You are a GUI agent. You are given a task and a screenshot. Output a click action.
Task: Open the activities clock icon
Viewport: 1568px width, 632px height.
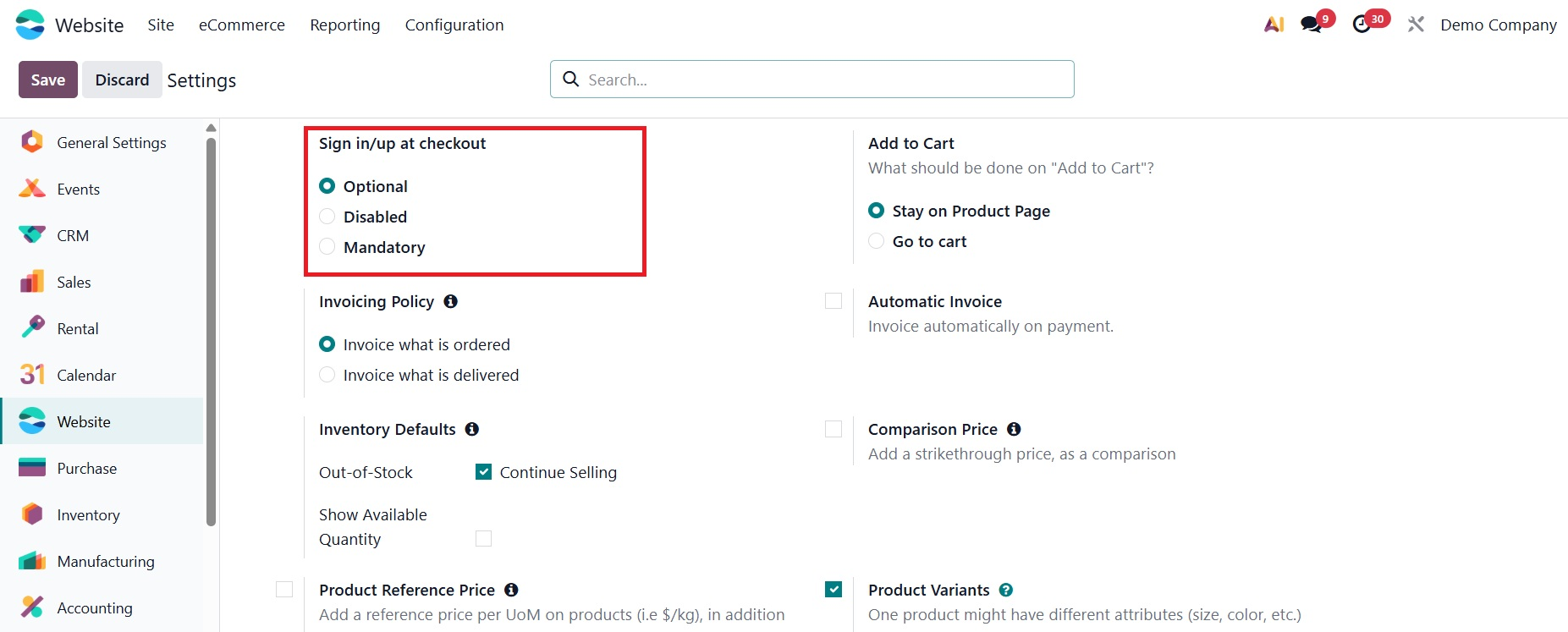pos(1362,25)
